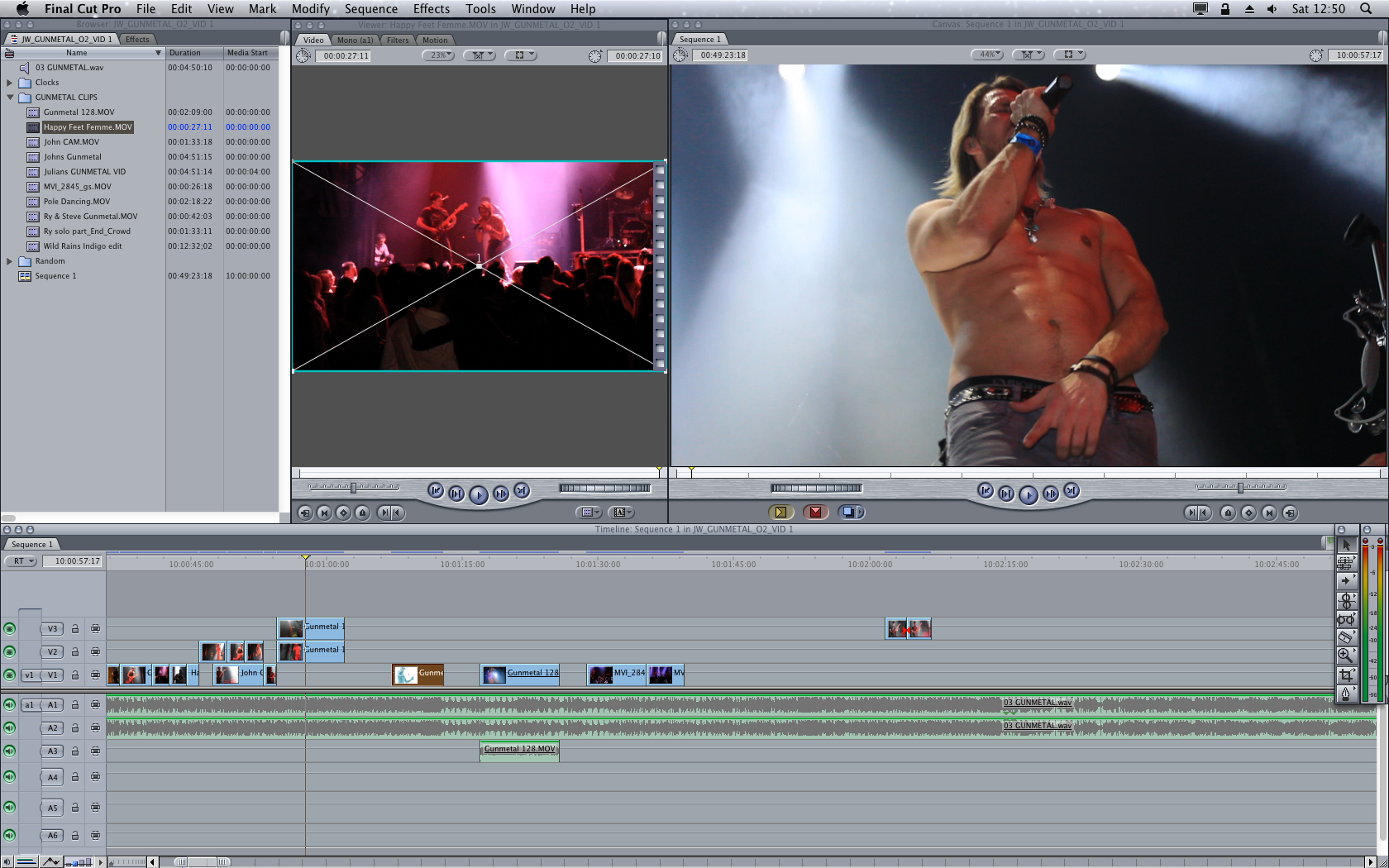Select the Slip item tool
The height and width of the screenshot is (868, 1389).
pyautogui.click(x=1346, y=619)
